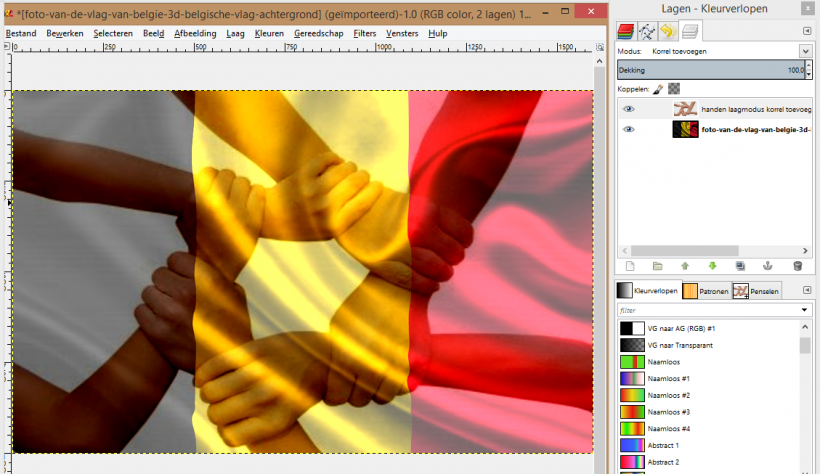
Task: Create a new layer with the page icon
Action: (x=630, y=266)
